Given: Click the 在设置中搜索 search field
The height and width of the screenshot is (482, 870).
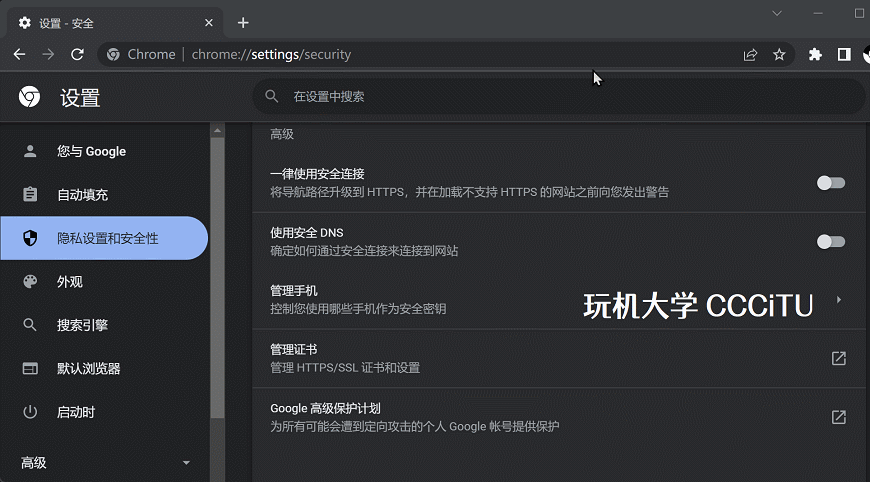Looking at the screenshot, I should (558, 97).
